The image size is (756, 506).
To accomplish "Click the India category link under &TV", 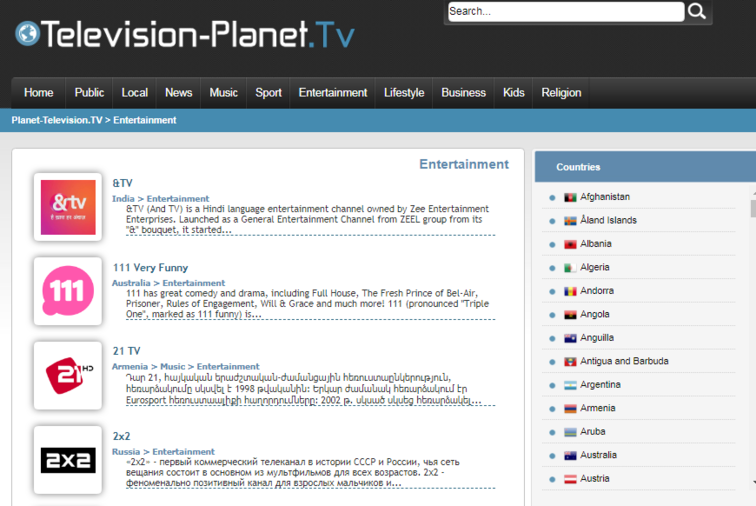I will click(123, 199).
